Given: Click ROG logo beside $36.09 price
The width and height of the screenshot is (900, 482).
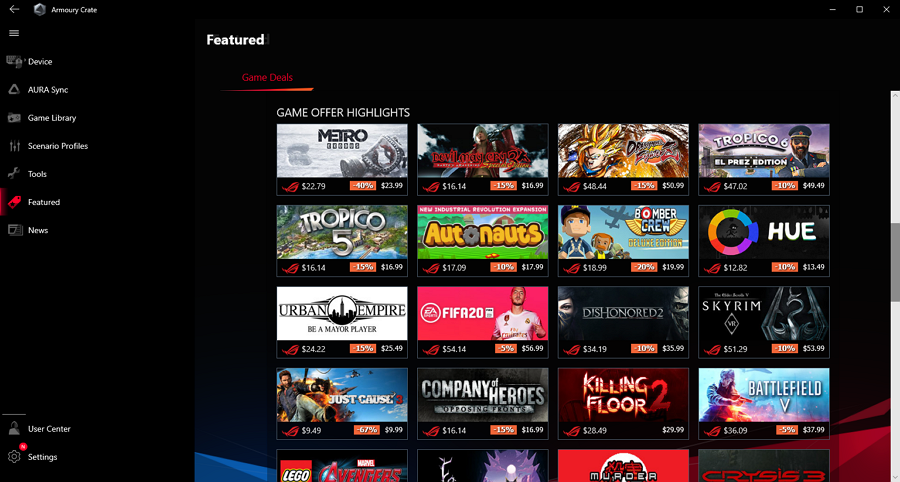Looking at the screenshot, I should point(712,431).
